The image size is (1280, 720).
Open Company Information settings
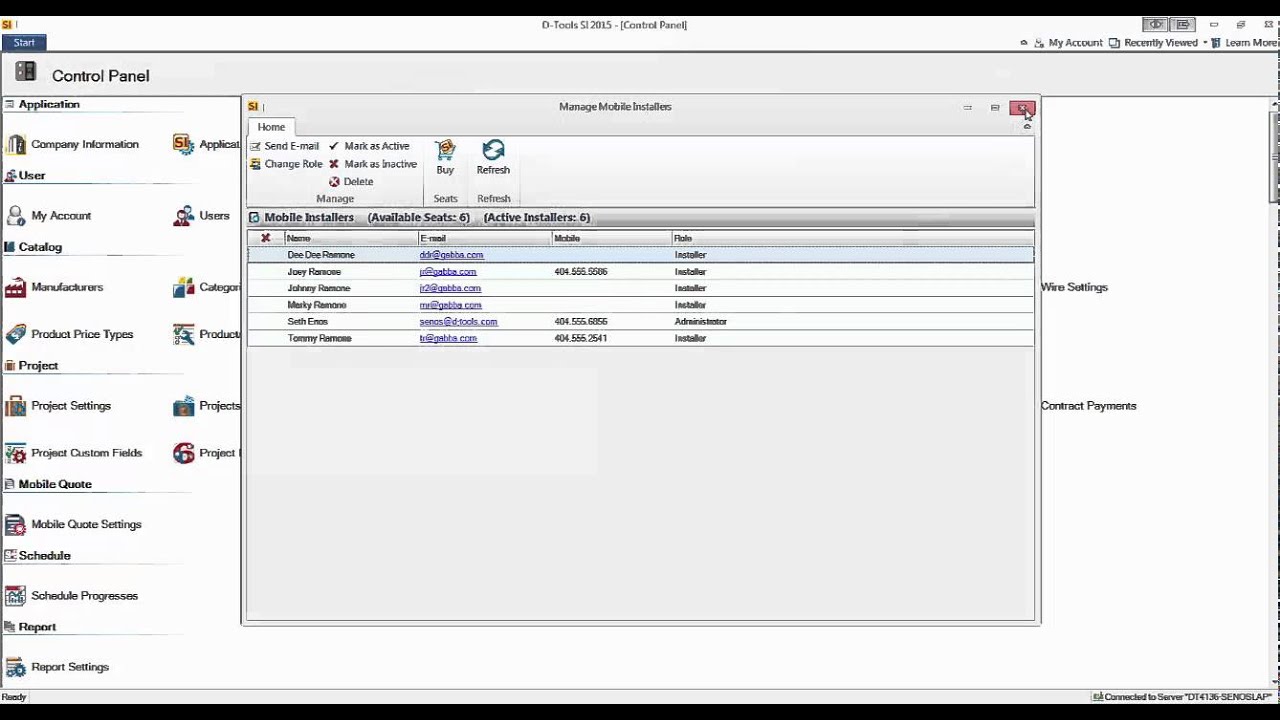pyautogui.click(x=72, y=144)
